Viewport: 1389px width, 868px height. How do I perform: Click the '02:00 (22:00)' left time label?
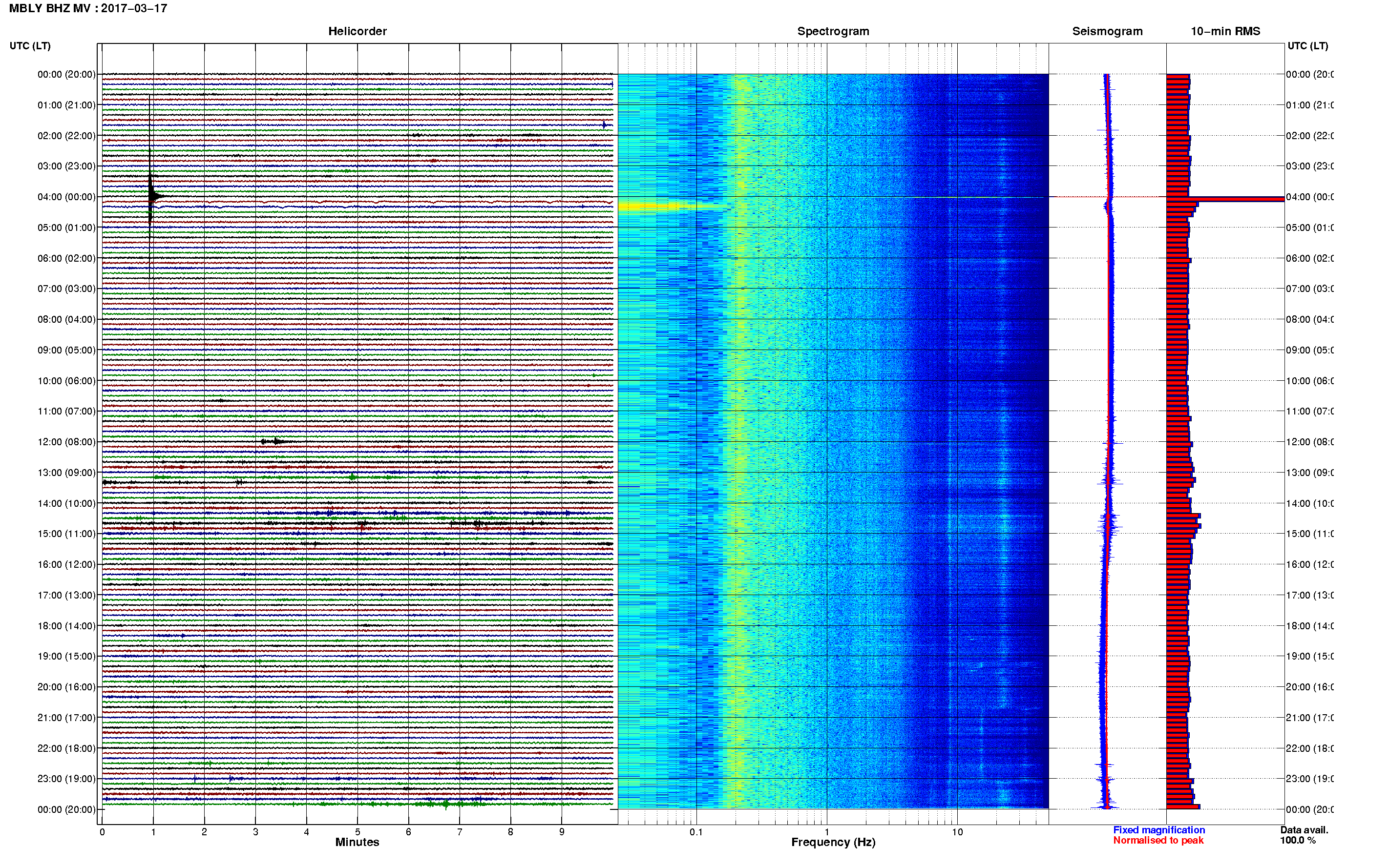click(66, 136)
